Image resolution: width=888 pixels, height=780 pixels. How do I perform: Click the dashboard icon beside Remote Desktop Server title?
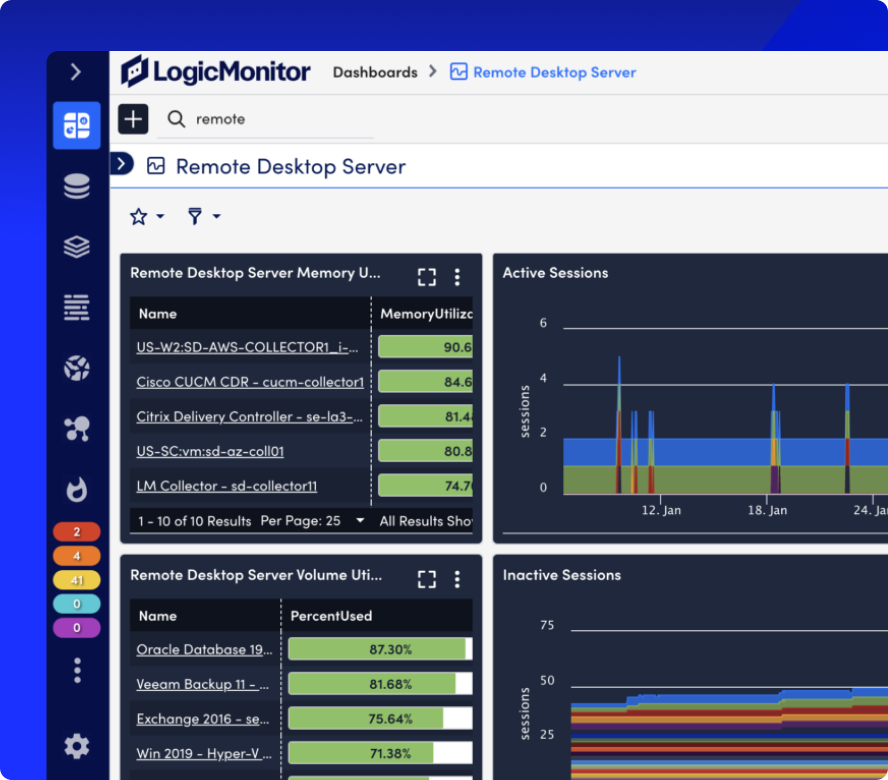pos(156,166)
